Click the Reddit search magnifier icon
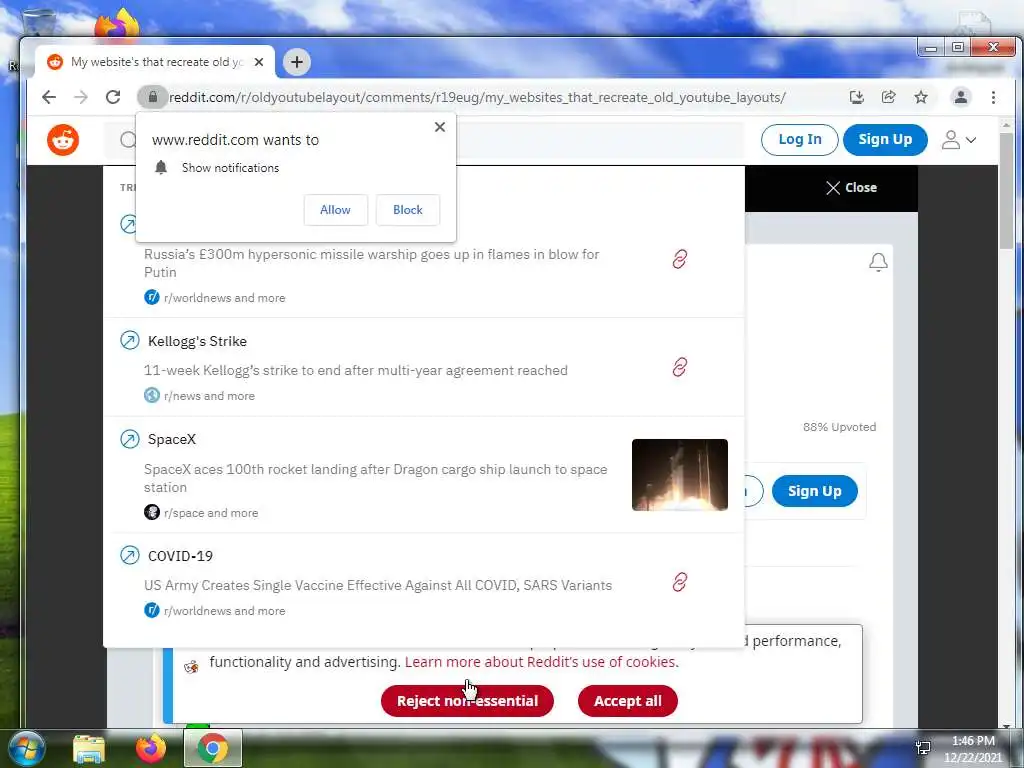This screenshot has width=1024, height=768. tap(129, 140)
